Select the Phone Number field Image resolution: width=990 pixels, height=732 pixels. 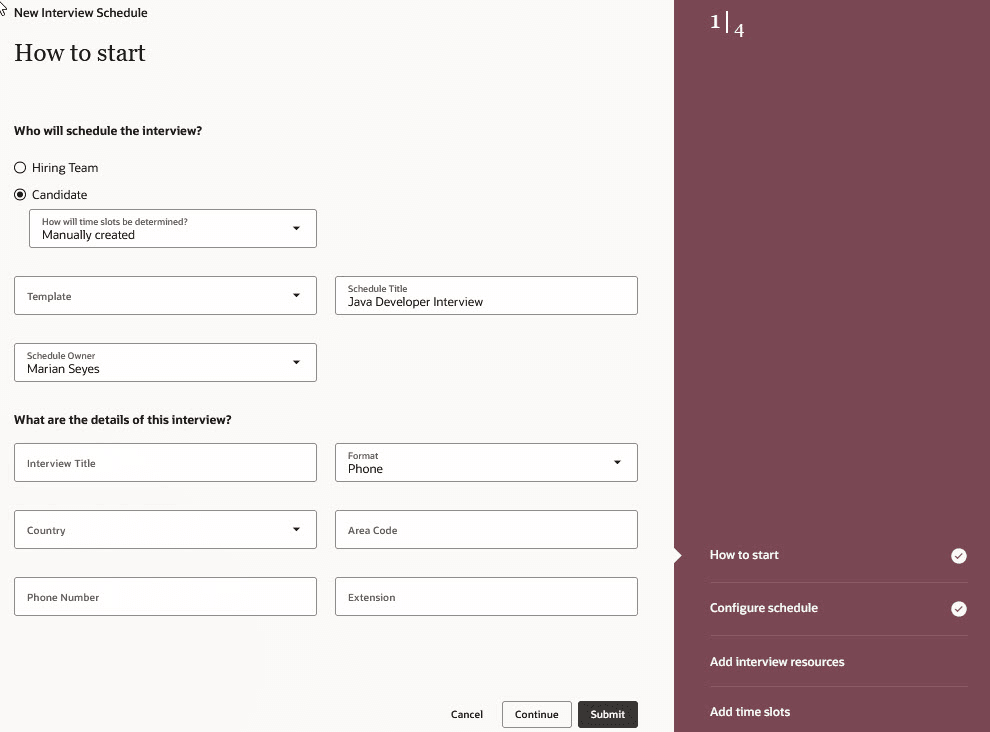click(165, 596)
